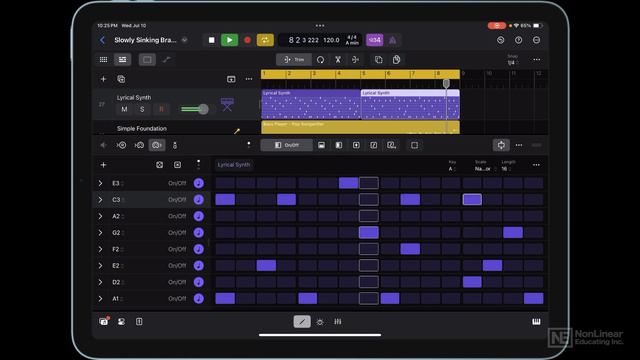
Task: Click the playhead marker in the ruler
Action: pyautogui.click(x=446, y=83)
